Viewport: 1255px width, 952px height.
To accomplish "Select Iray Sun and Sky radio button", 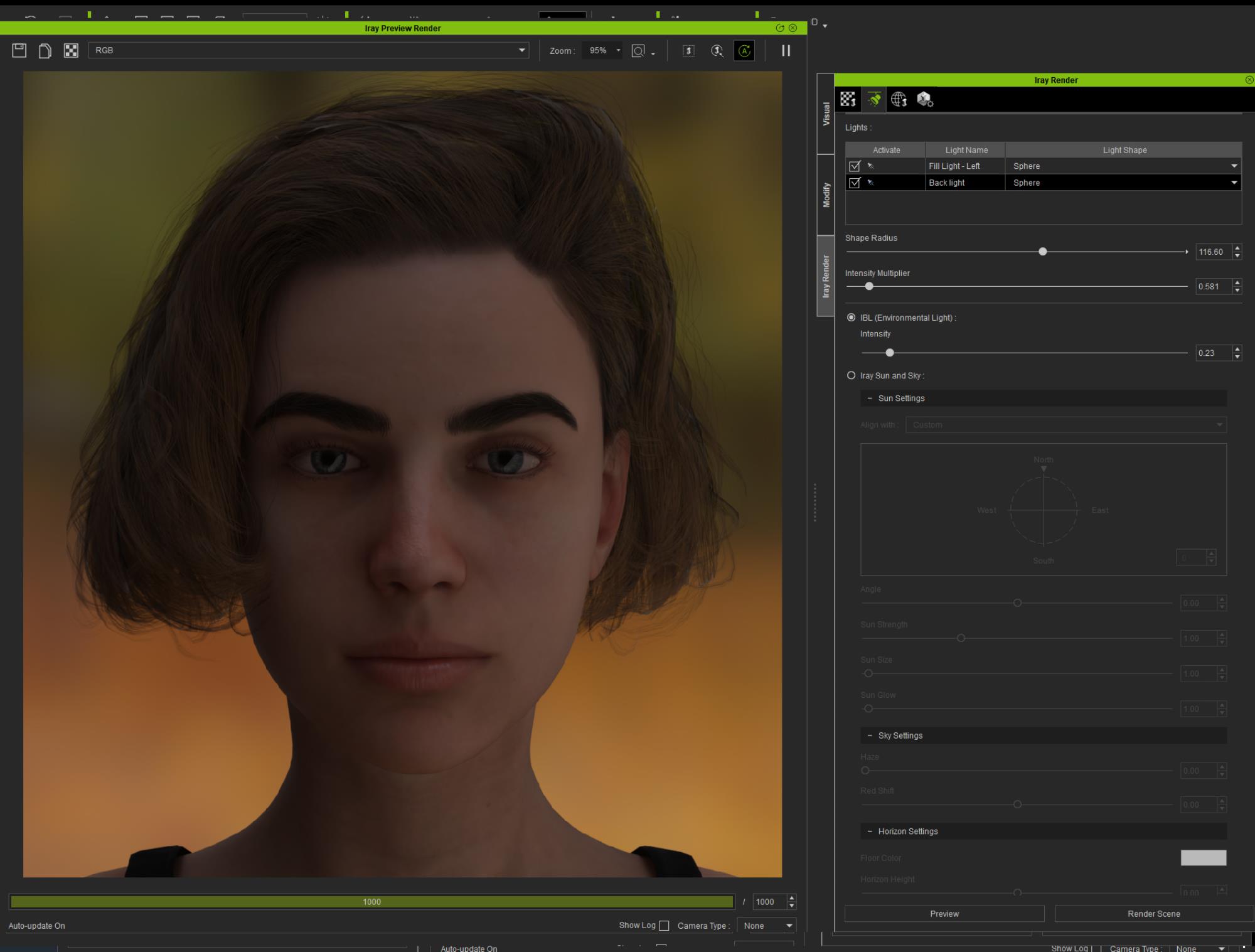I will (851, 375).
